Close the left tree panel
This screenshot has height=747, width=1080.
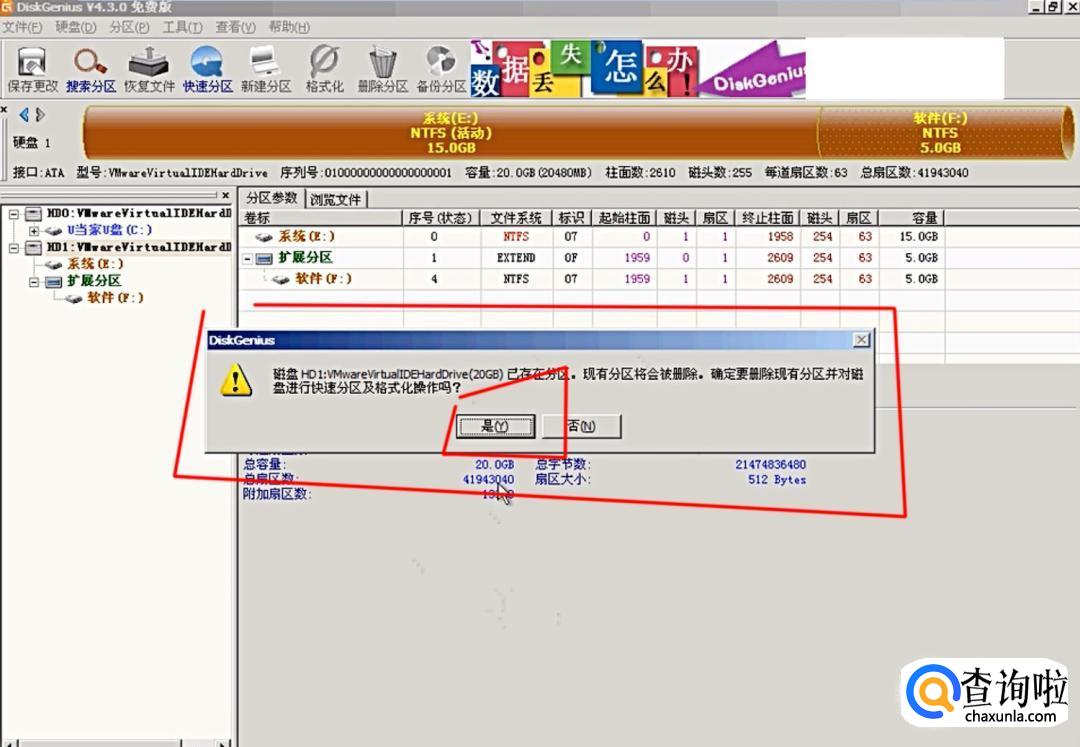226,196
